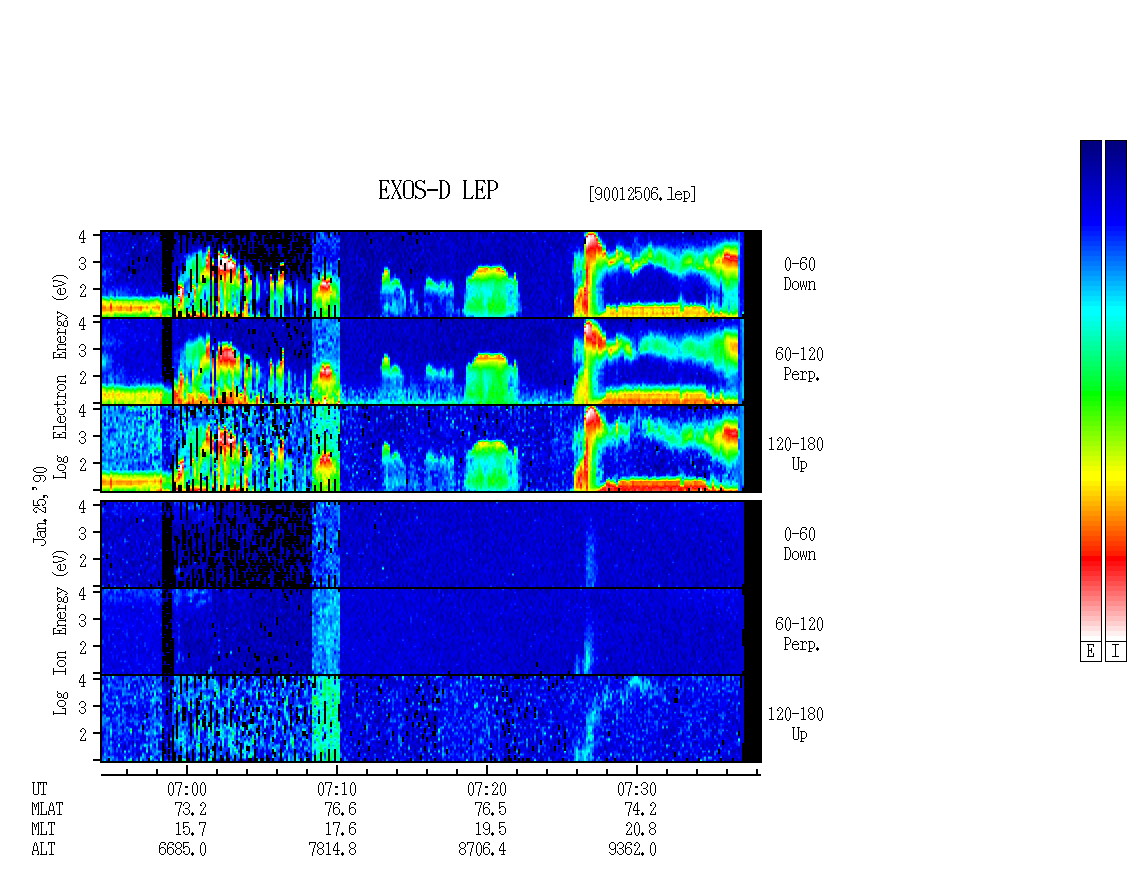Image resolution: width=1130 pixels, height=875 pixels.
Task: Click the MLAT value 73.2
Action: (x=190, y=809)
